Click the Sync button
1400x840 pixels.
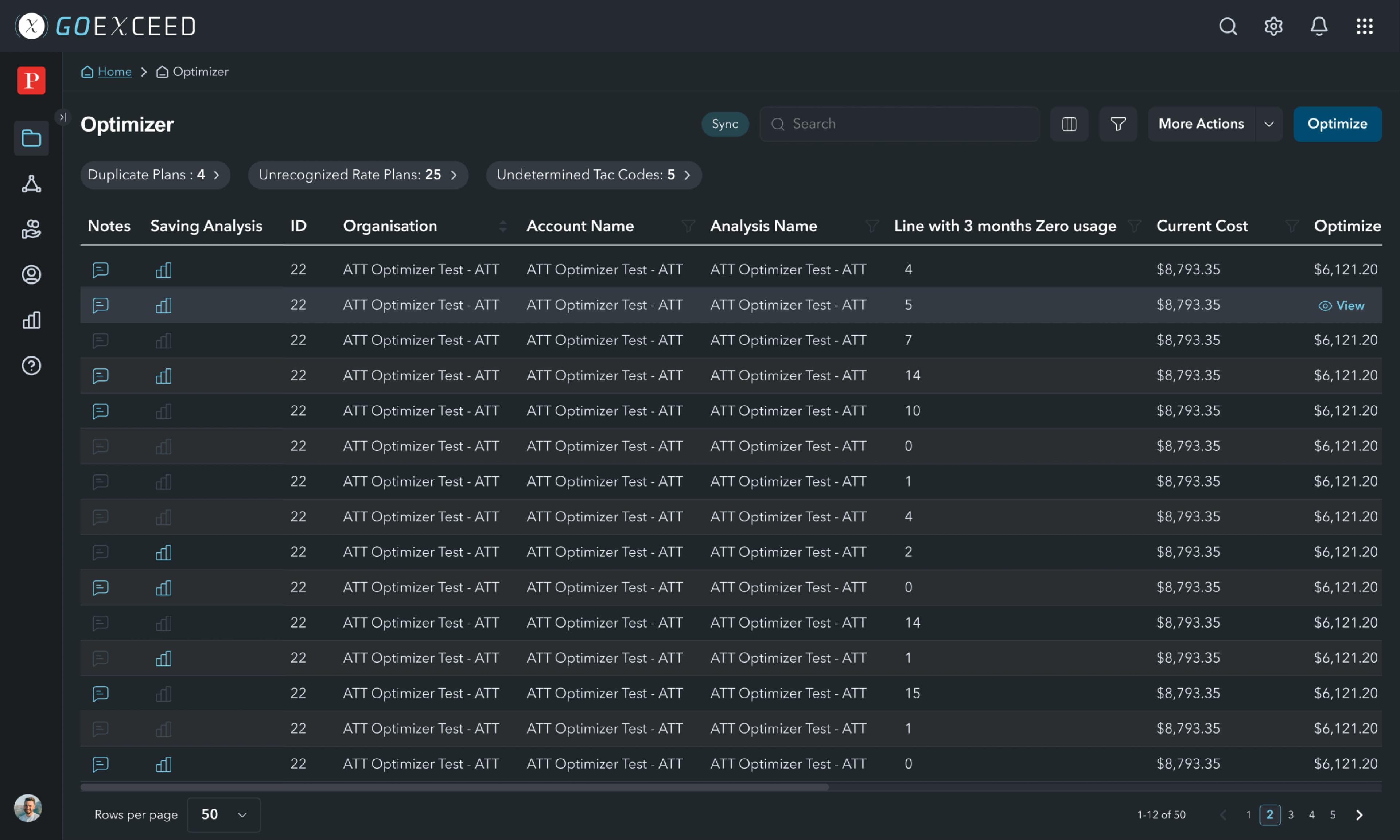click(725, 124)
